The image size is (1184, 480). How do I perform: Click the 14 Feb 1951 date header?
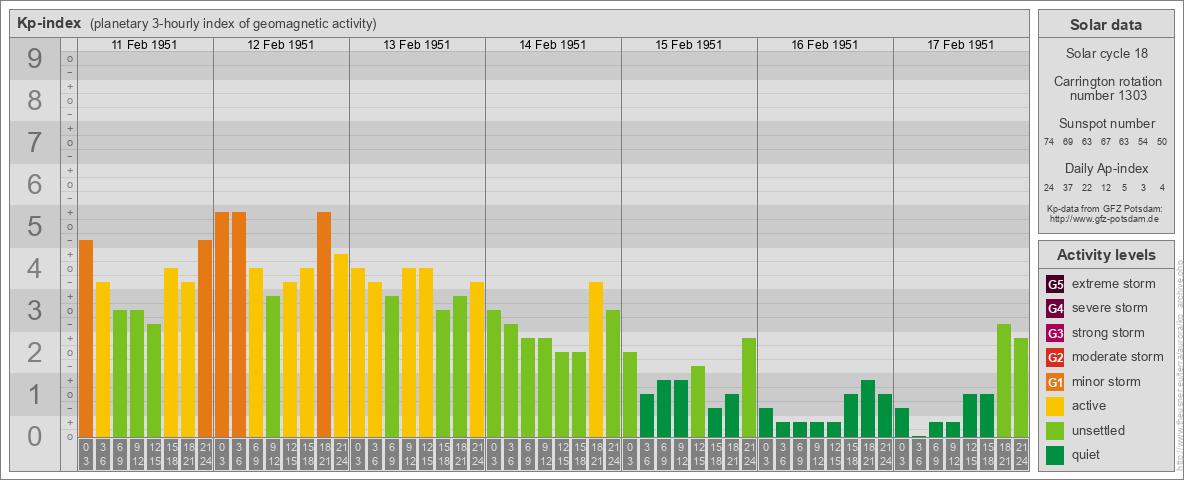pyautogui.click(x=552, y=45)
